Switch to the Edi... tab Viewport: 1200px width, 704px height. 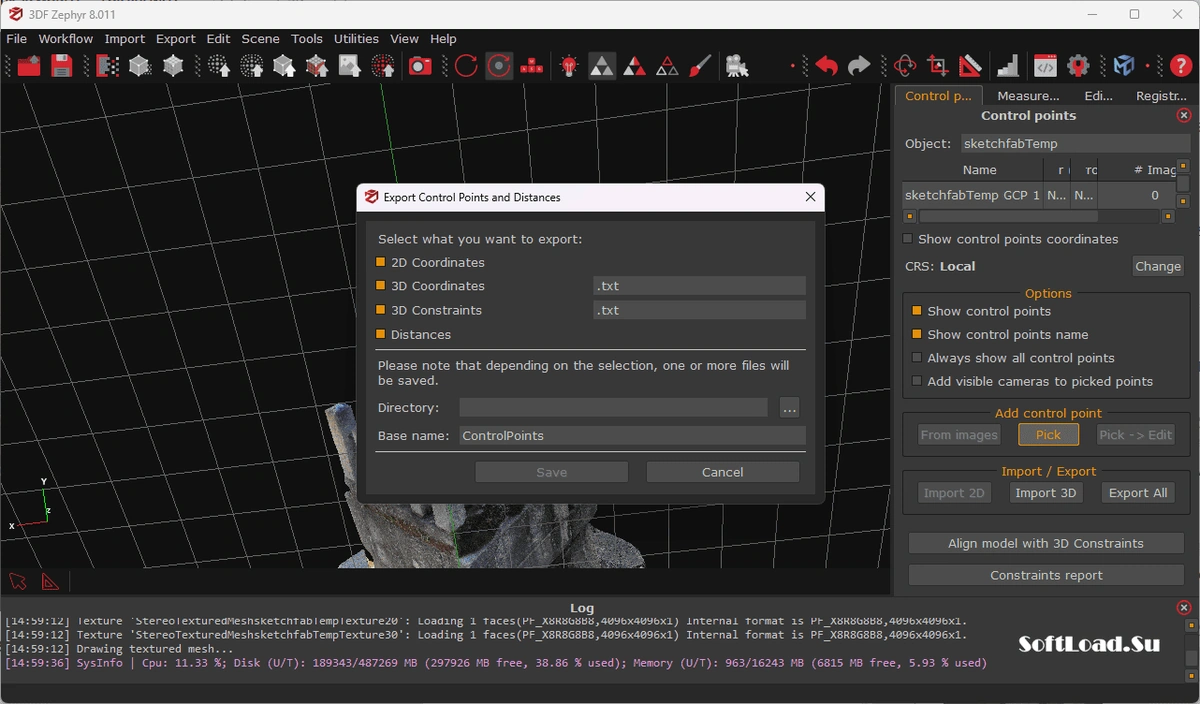pos(1099,96)
